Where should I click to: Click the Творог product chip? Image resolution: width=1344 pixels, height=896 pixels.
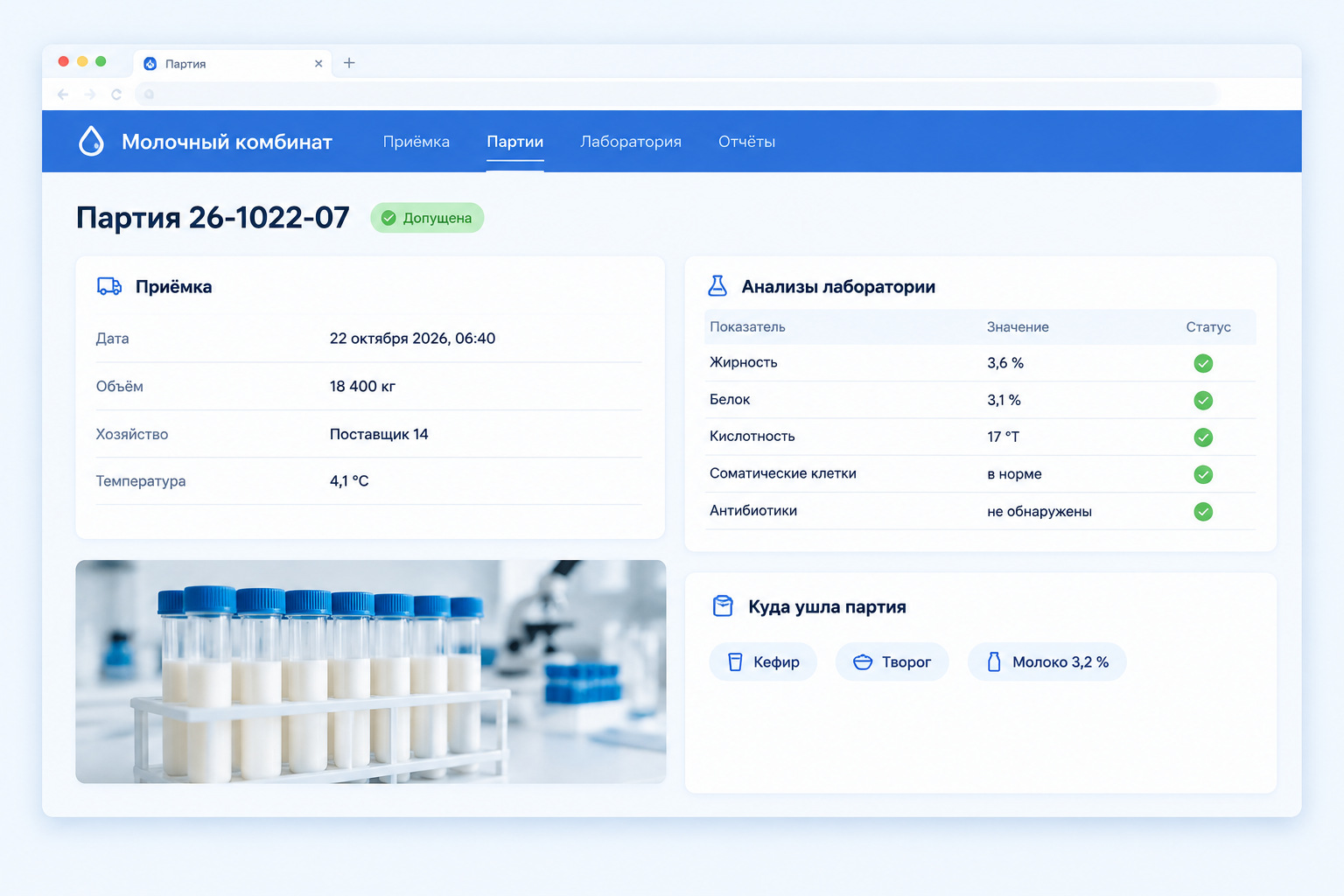click(892, 662)
